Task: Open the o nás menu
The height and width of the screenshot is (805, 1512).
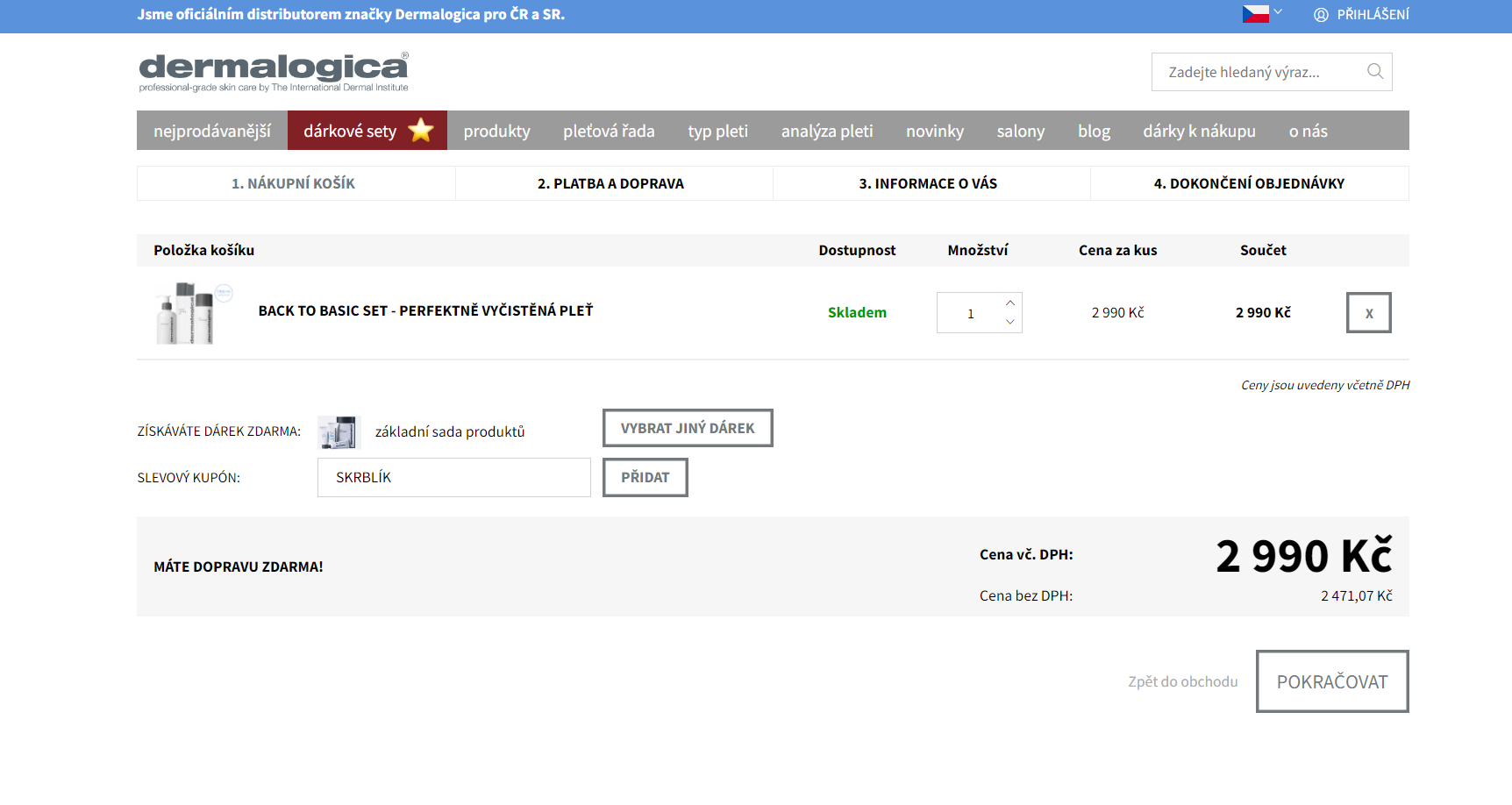Action: (x=1308, y=131)
